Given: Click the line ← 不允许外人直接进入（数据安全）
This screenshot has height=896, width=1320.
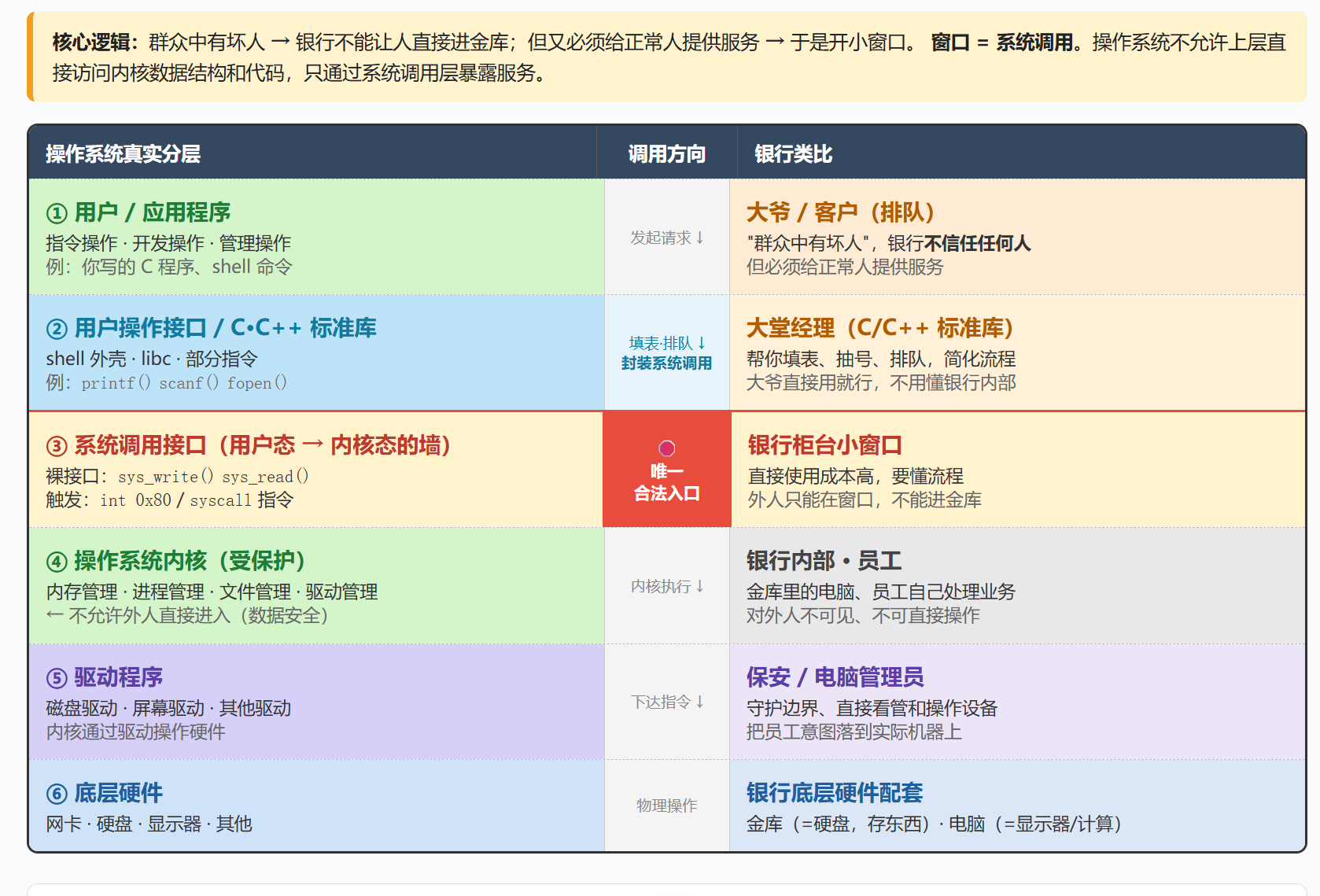Looking at the screenshot, I should (x=187, y=615).
